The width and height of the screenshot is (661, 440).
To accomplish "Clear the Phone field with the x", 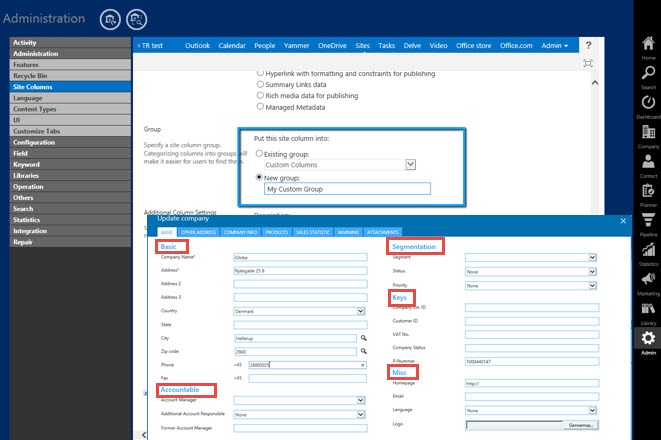I will pos(363,365).
